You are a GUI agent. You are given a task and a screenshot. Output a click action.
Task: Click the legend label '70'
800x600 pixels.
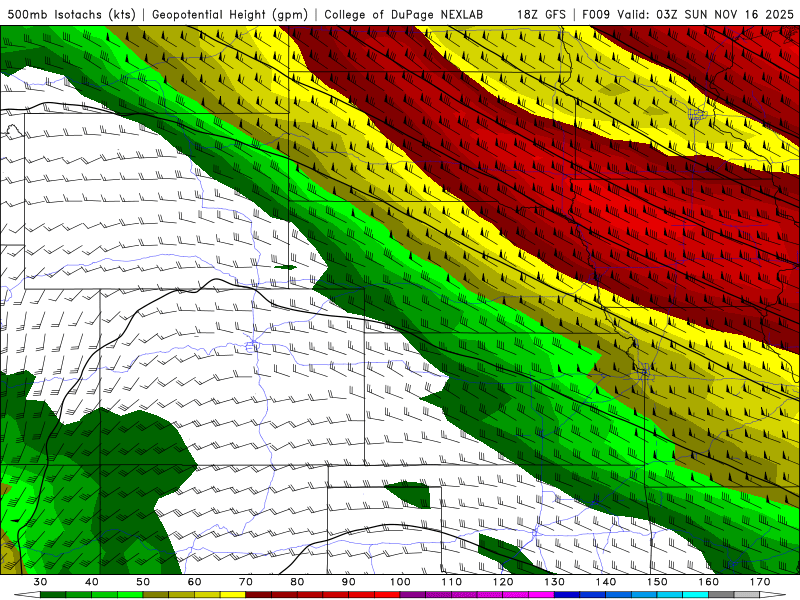point(246,582)
